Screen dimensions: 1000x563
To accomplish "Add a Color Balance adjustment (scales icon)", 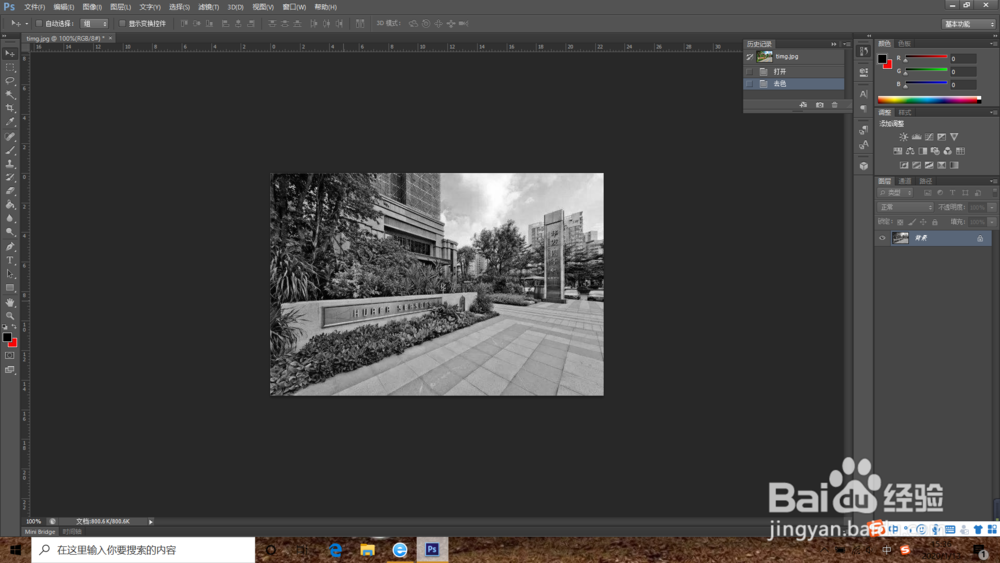I will click(x=910, y=151).
